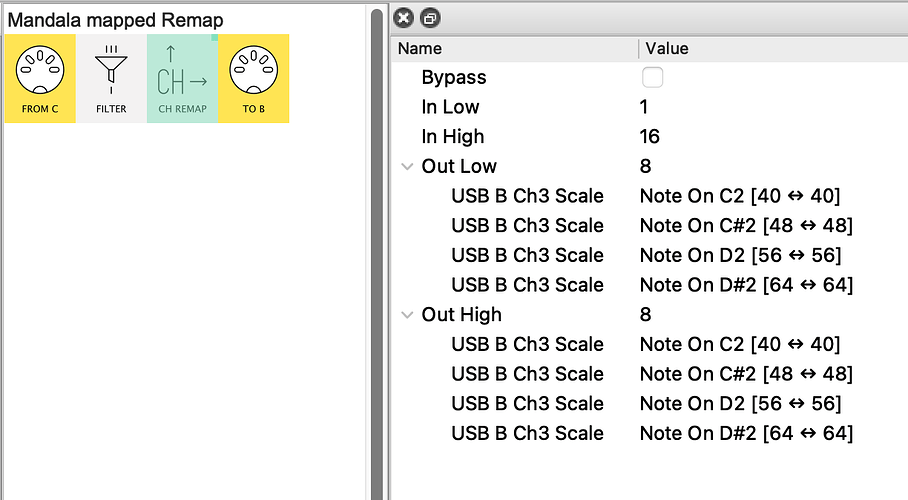Select the FROM C MIDI input module
The image size is (908, 500).
point(40,78)
